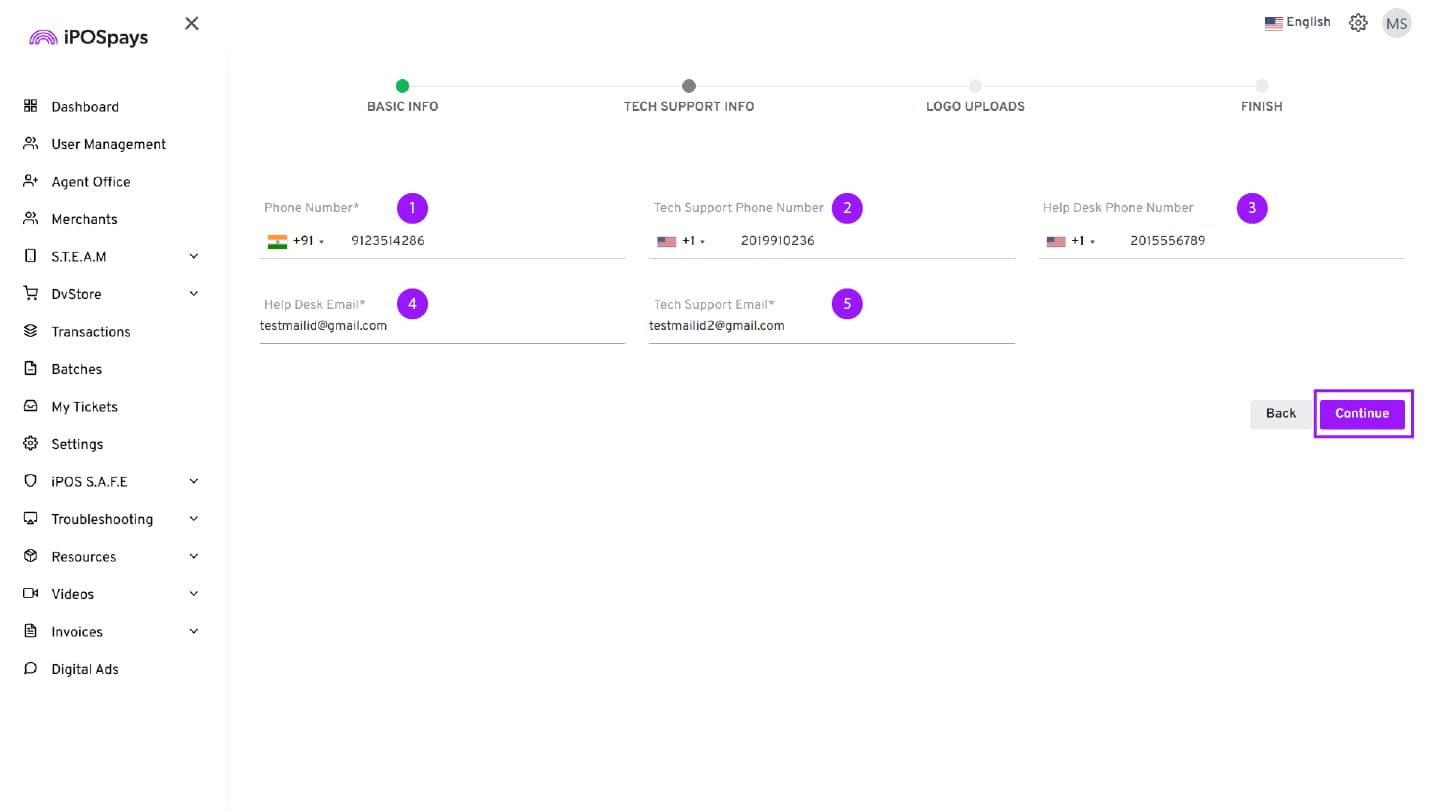Open the +91 country code dropdown

tap(297, 241)
